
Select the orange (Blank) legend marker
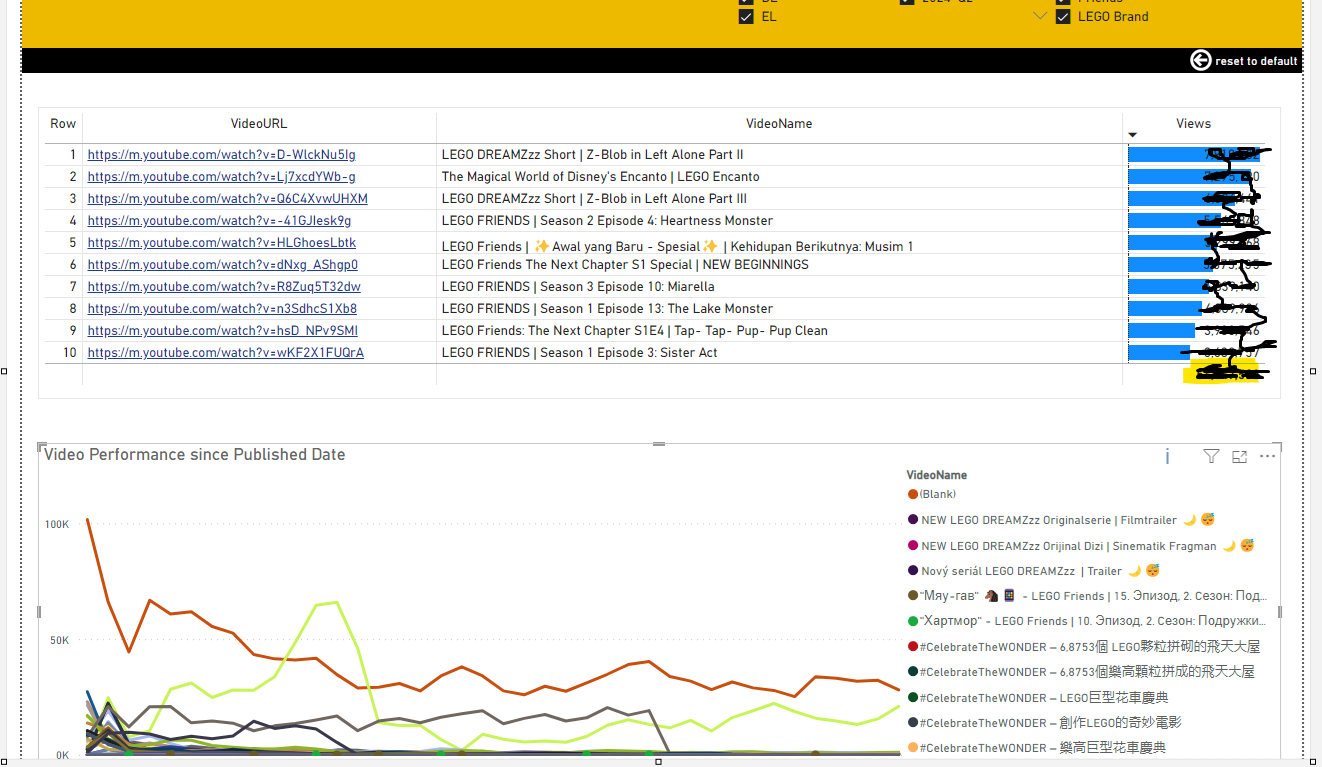click(x=912, y=494)
